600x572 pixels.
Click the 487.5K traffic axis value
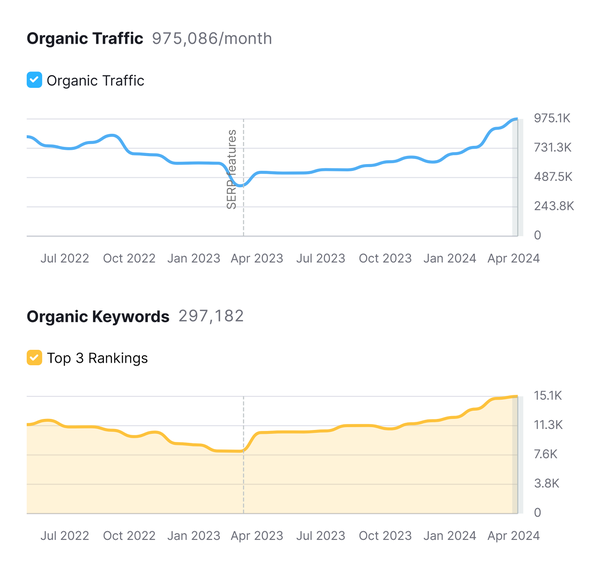tap(552, 177)
